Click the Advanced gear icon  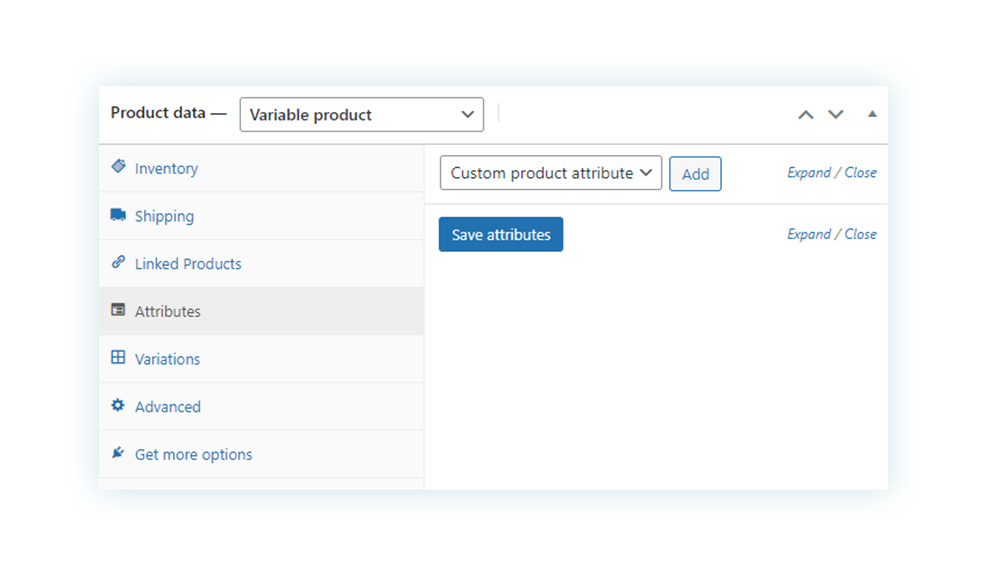(118, 405)
